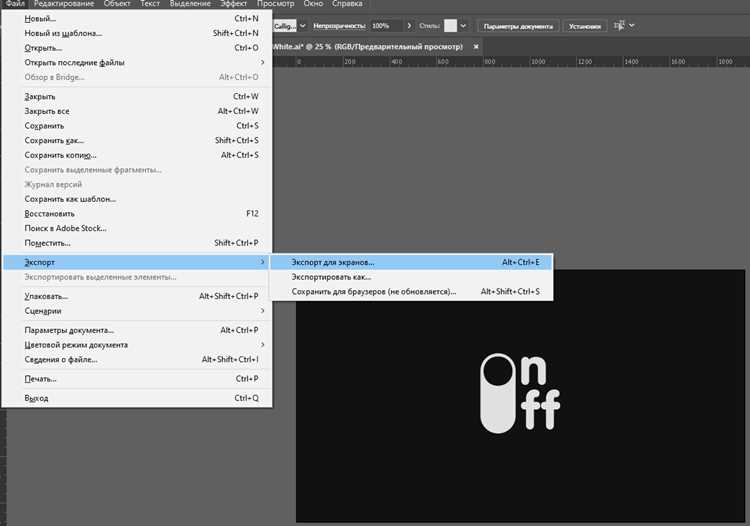Open the Стиль swatch dropdown arrow

point(463,26)
